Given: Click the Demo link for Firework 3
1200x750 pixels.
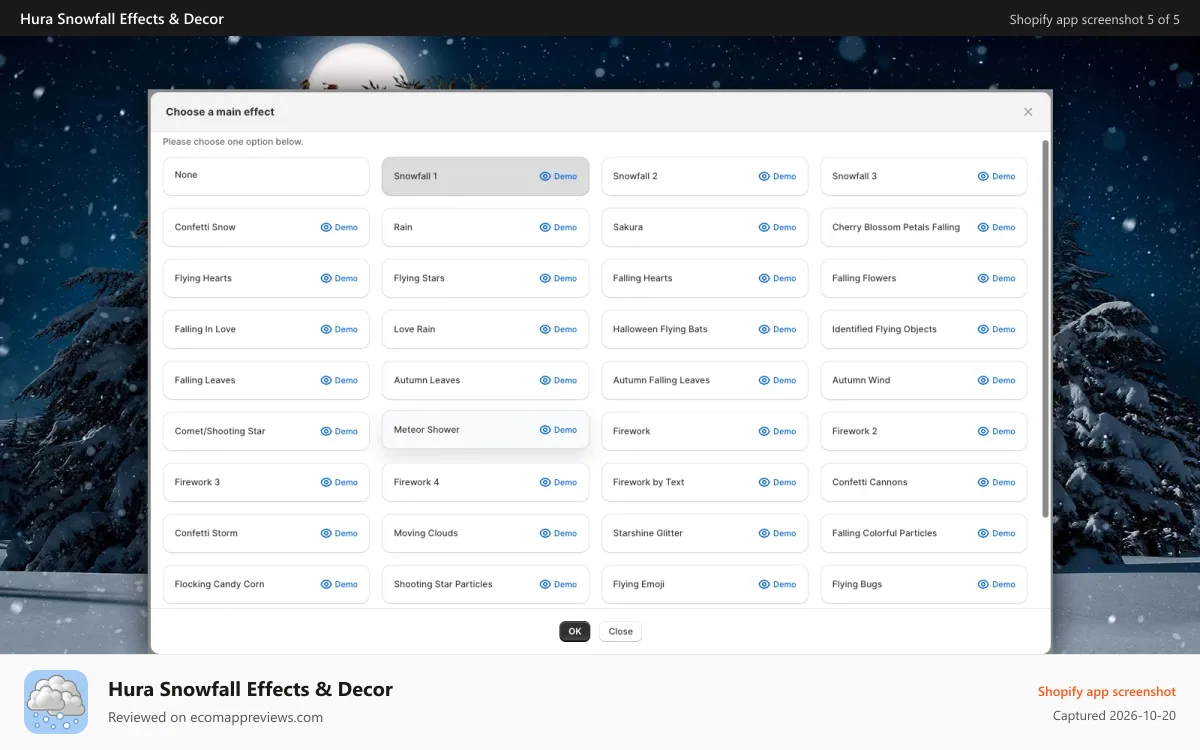Looking at the screenshot, I should click(339, 482).
